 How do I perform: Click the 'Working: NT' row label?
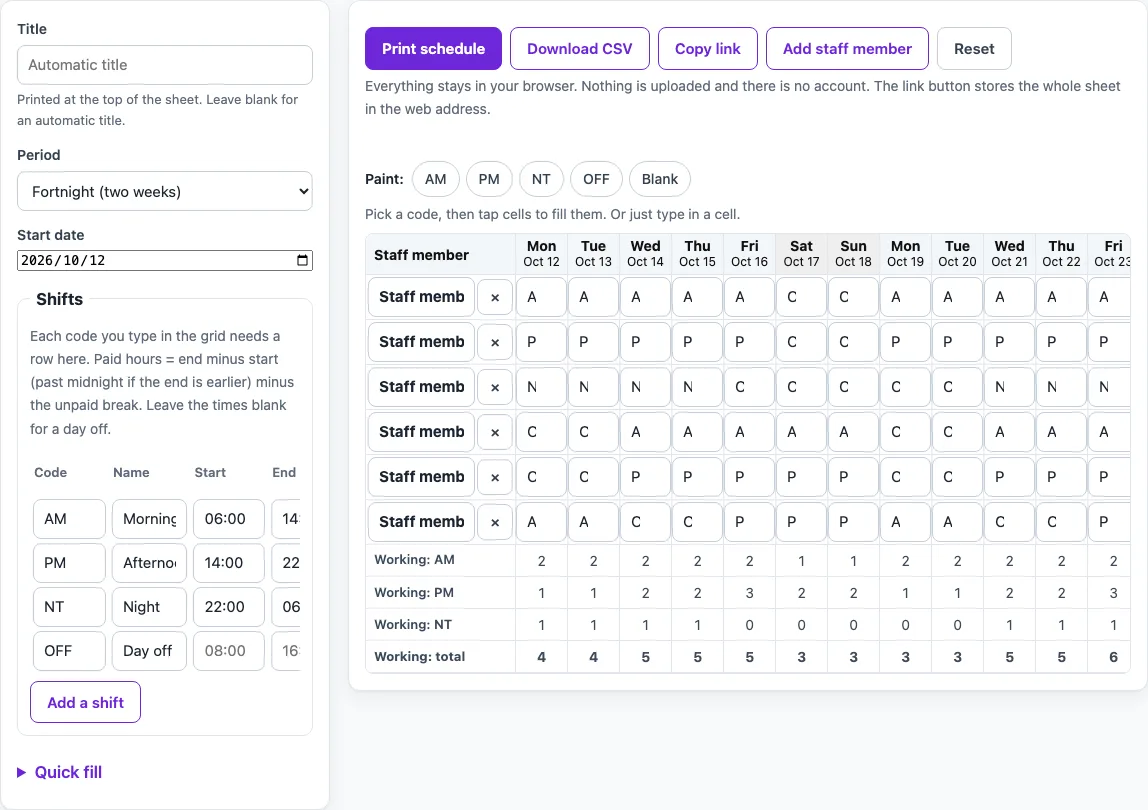413,624
